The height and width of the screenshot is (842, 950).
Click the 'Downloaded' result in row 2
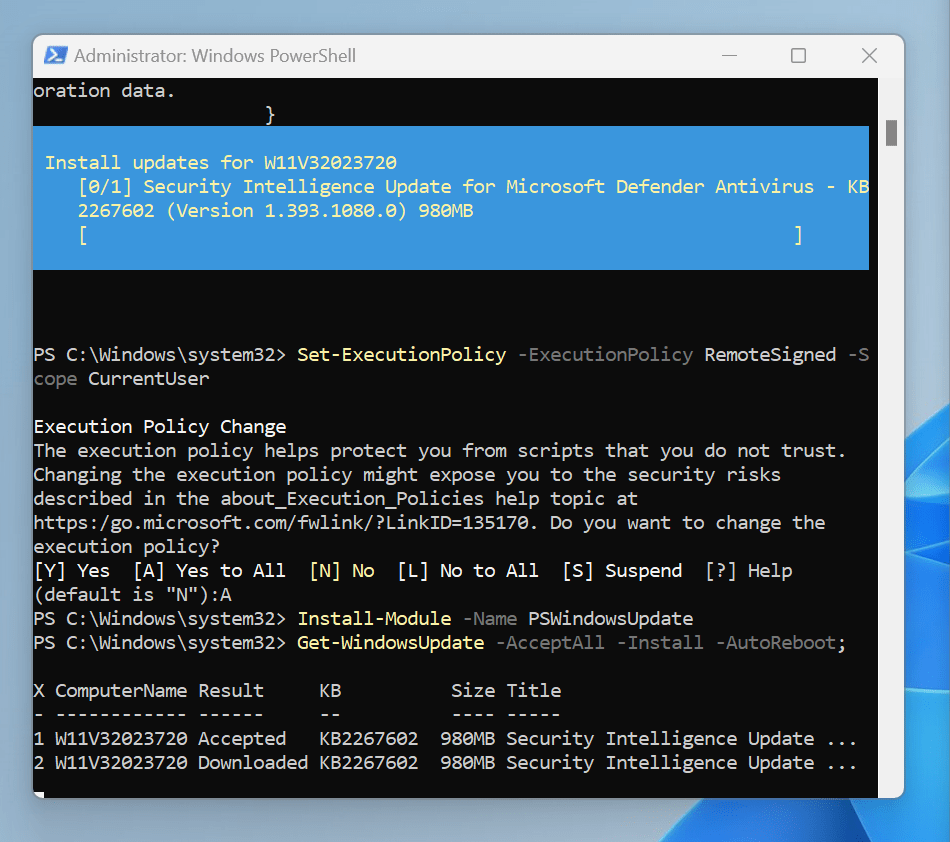(253, 762)
